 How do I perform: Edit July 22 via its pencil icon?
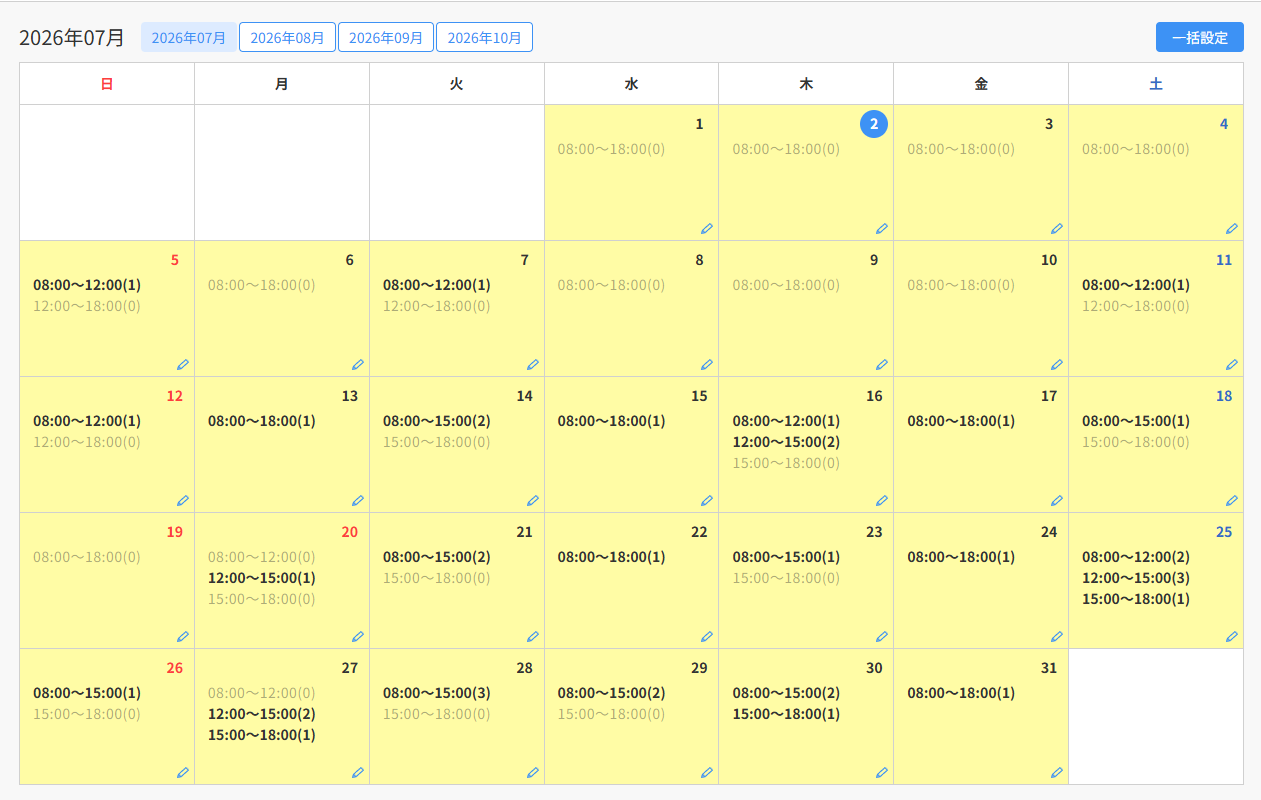pyautogui.click(x=707, y=636)
